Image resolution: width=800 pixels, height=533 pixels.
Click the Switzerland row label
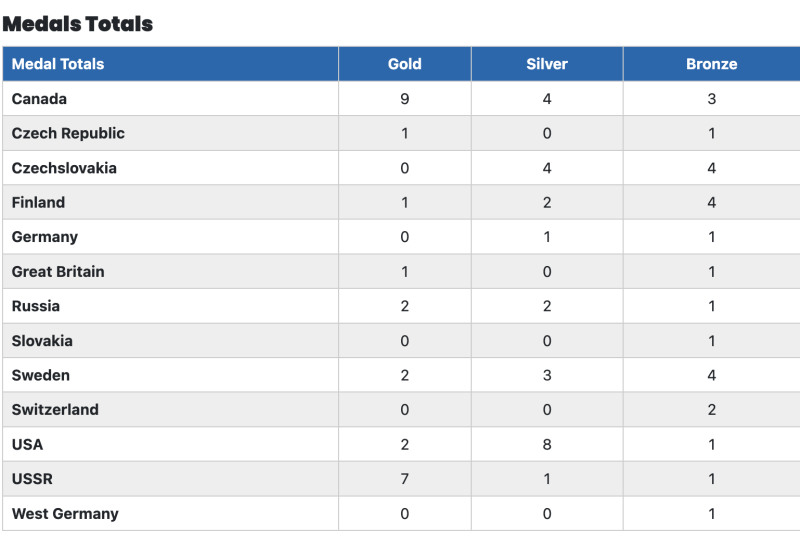55,410
